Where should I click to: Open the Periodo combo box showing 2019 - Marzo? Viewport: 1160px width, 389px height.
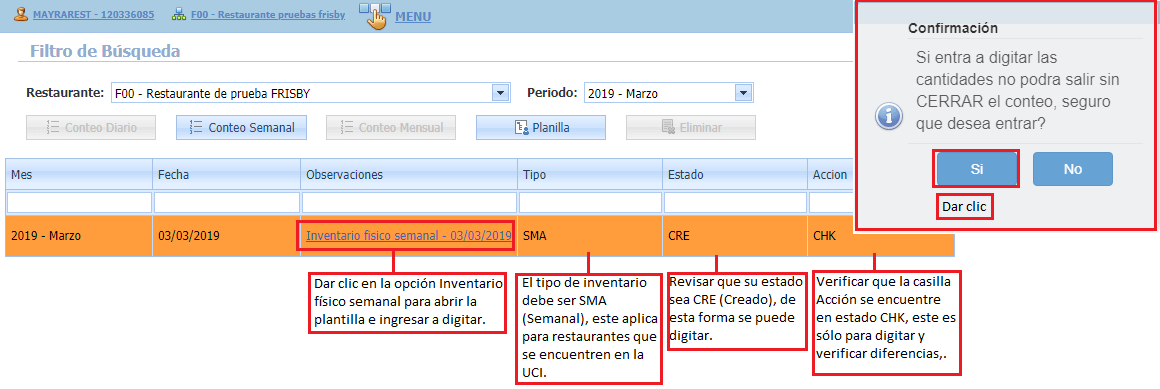(x=668, y=93)
